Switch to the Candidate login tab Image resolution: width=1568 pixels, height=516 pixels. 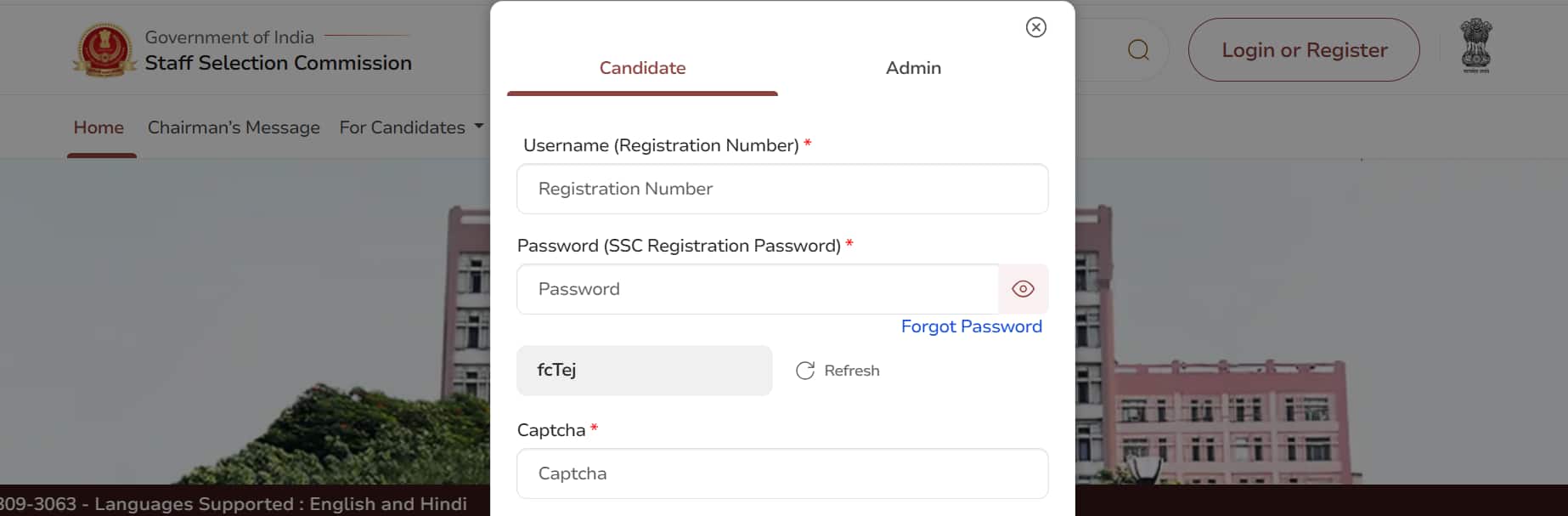[x=642, y=68]
